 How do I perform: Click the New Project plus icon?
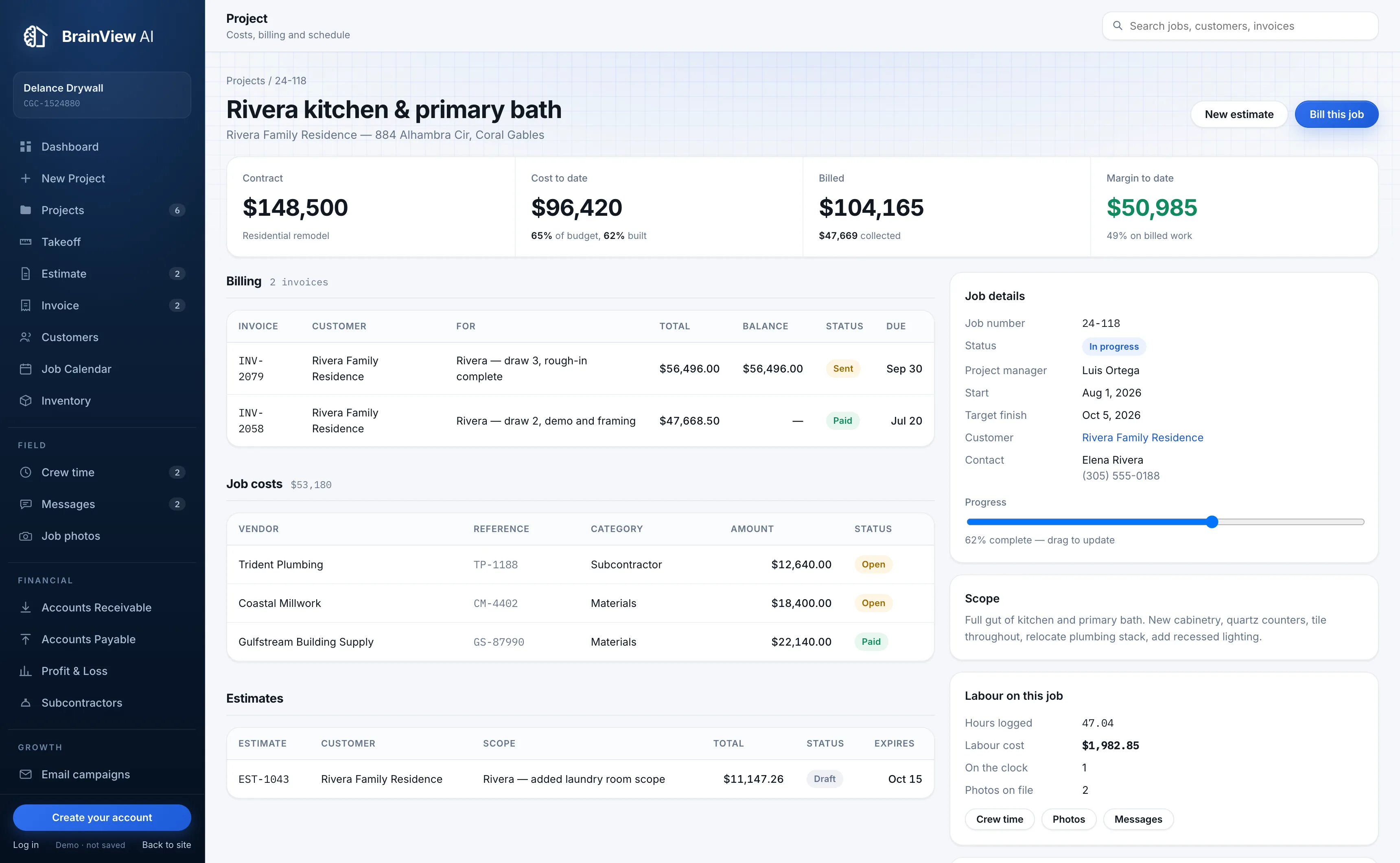(26, 179)
